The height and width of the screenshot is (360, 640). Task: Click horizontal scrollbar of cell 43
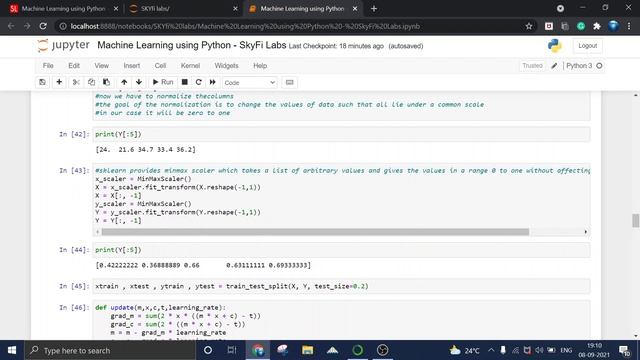coord(315,232)
